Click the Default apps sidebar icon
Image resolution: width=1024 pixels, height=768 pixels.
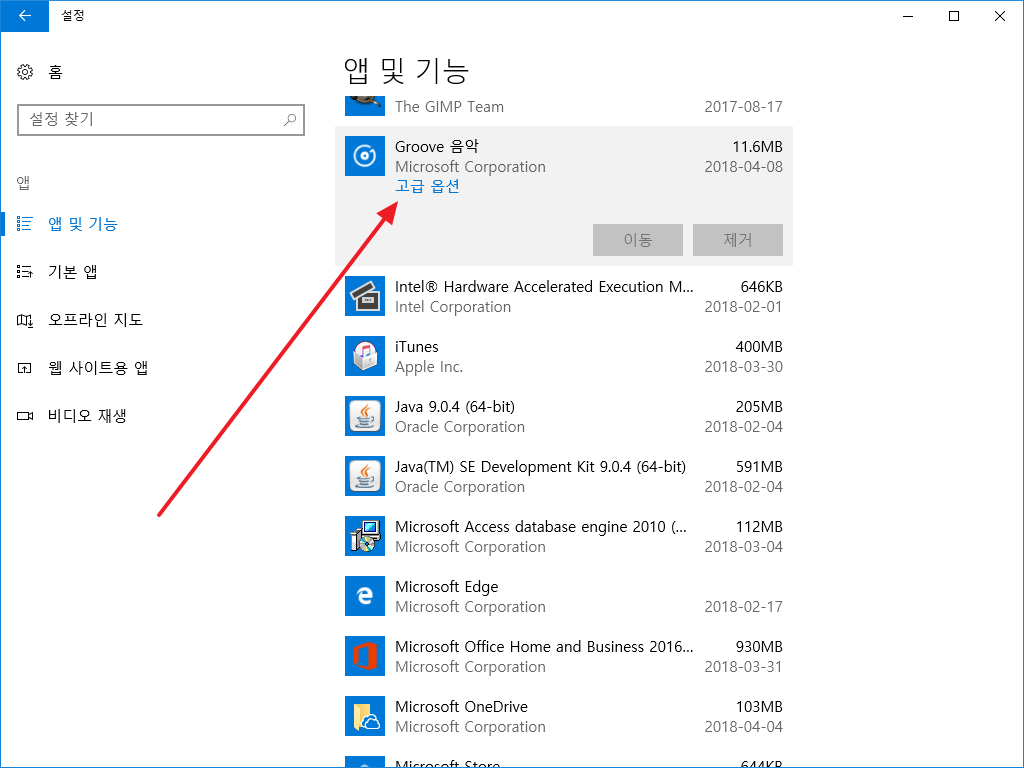(x=25, y=272)
